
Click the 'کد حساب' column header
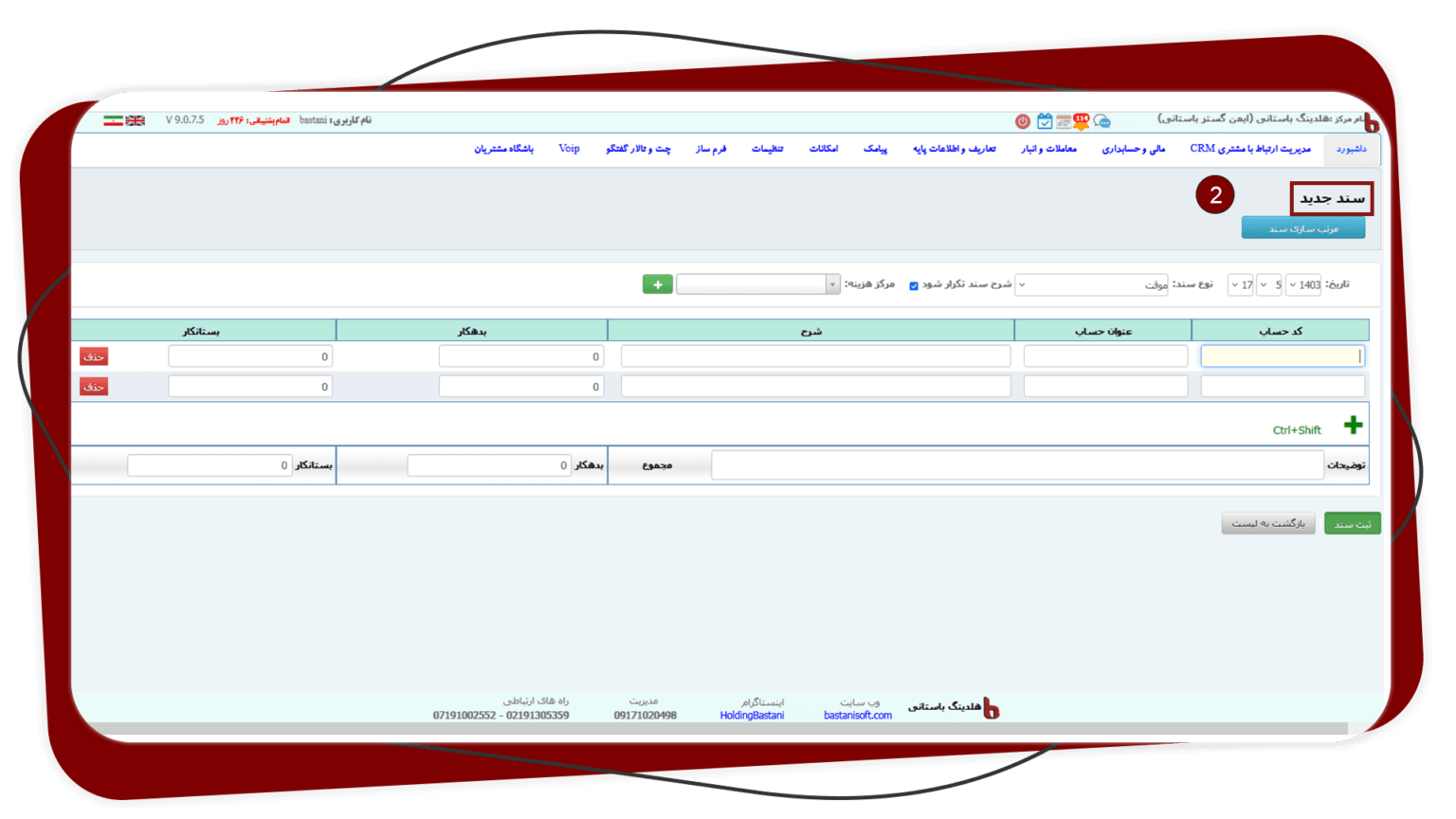point(1280,331)
